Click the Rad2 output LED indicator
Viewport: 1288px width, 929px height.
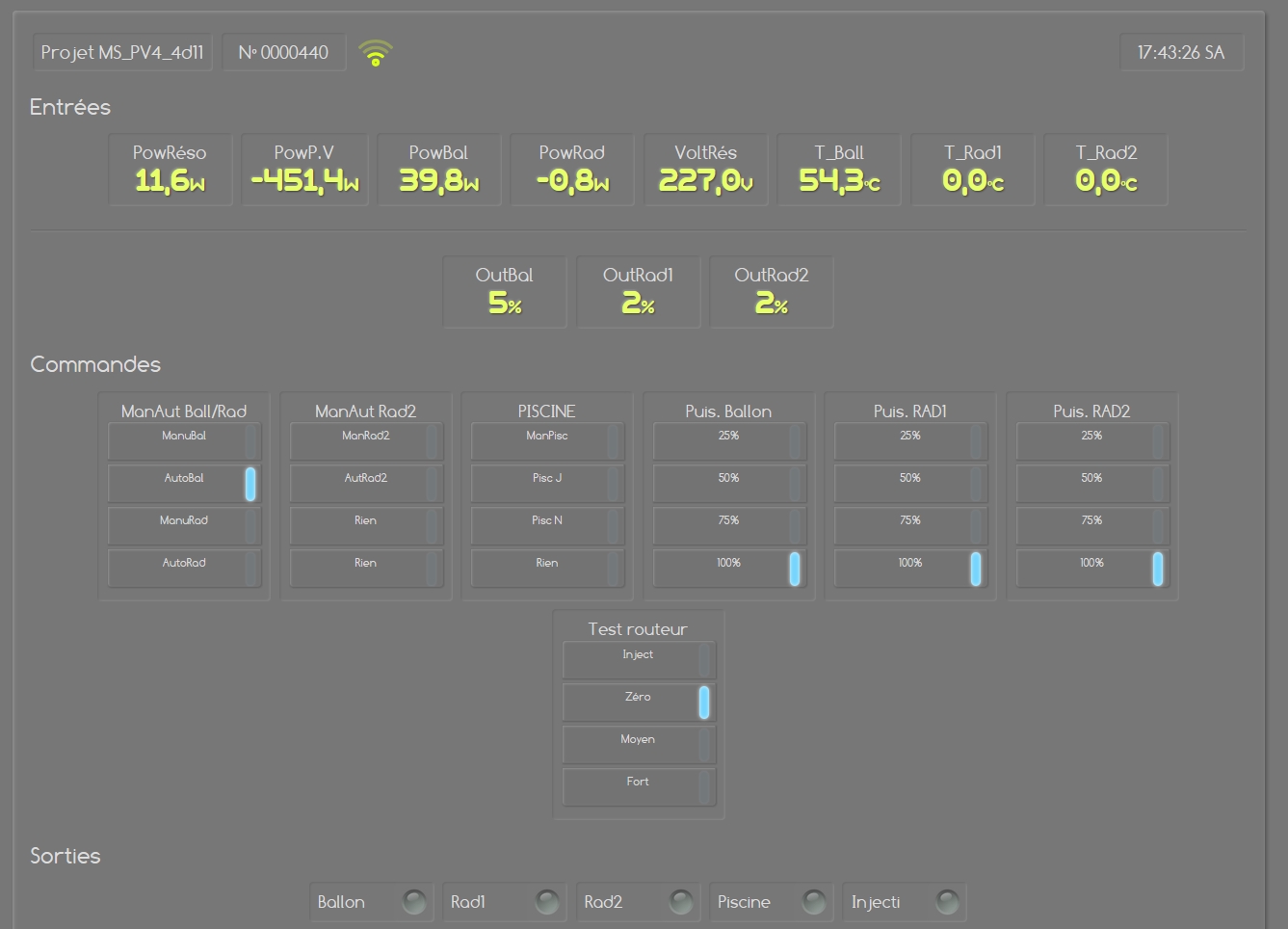(681, 902)
